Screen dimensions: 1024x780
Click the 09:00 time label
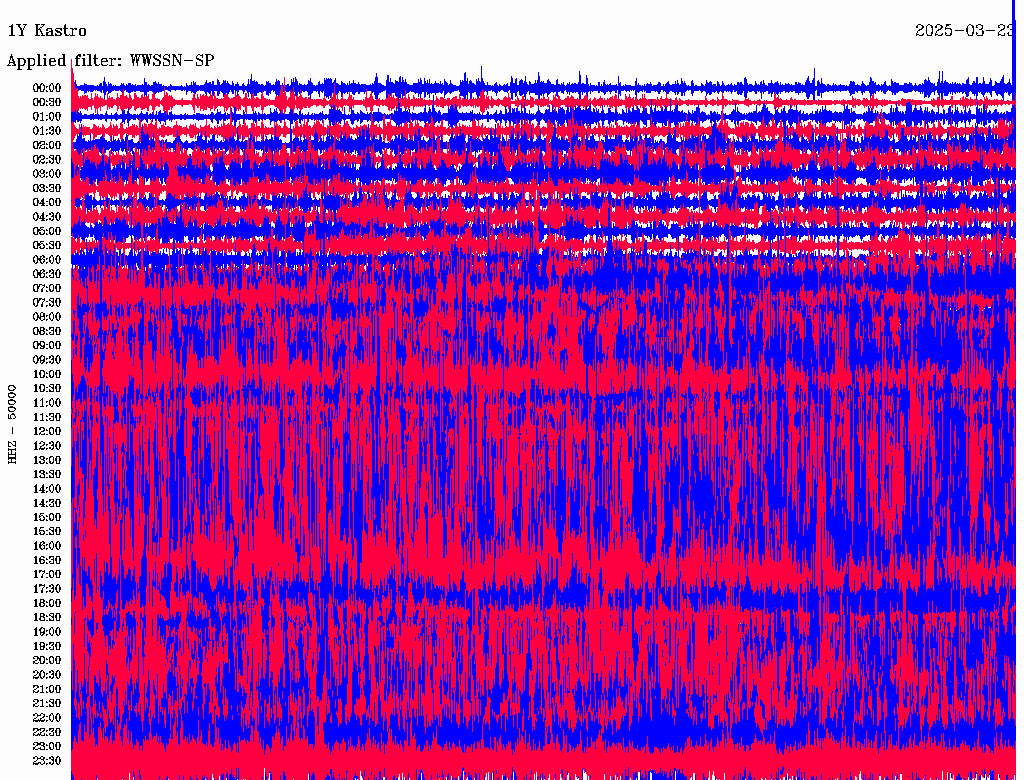[47, 345]
